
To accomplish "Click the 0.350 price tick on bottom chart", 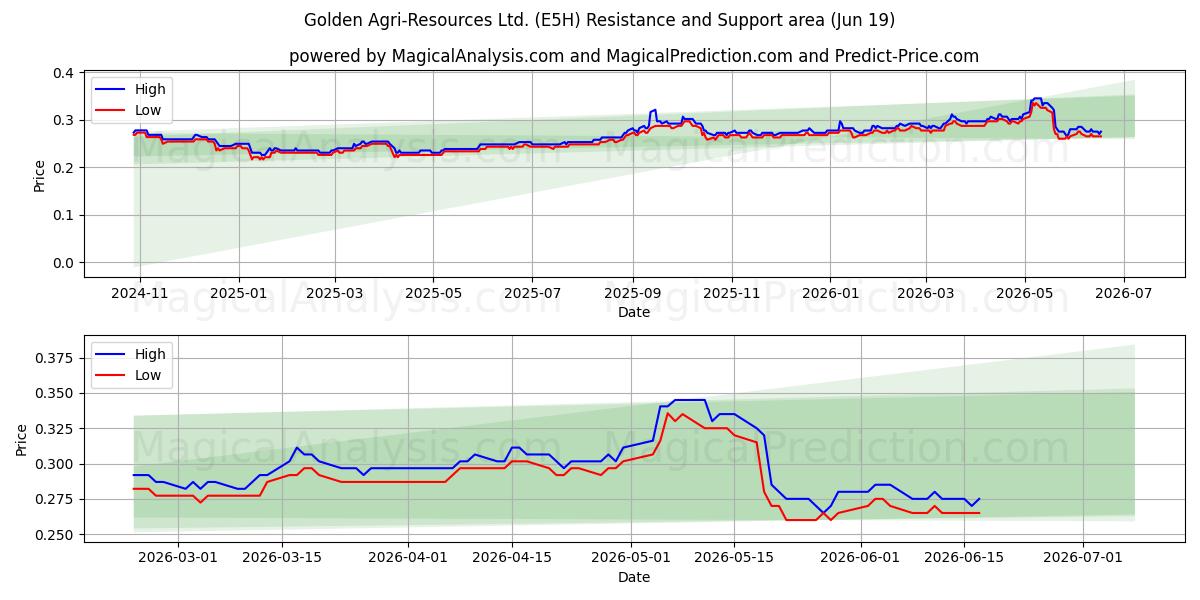I will coord(55,393).
